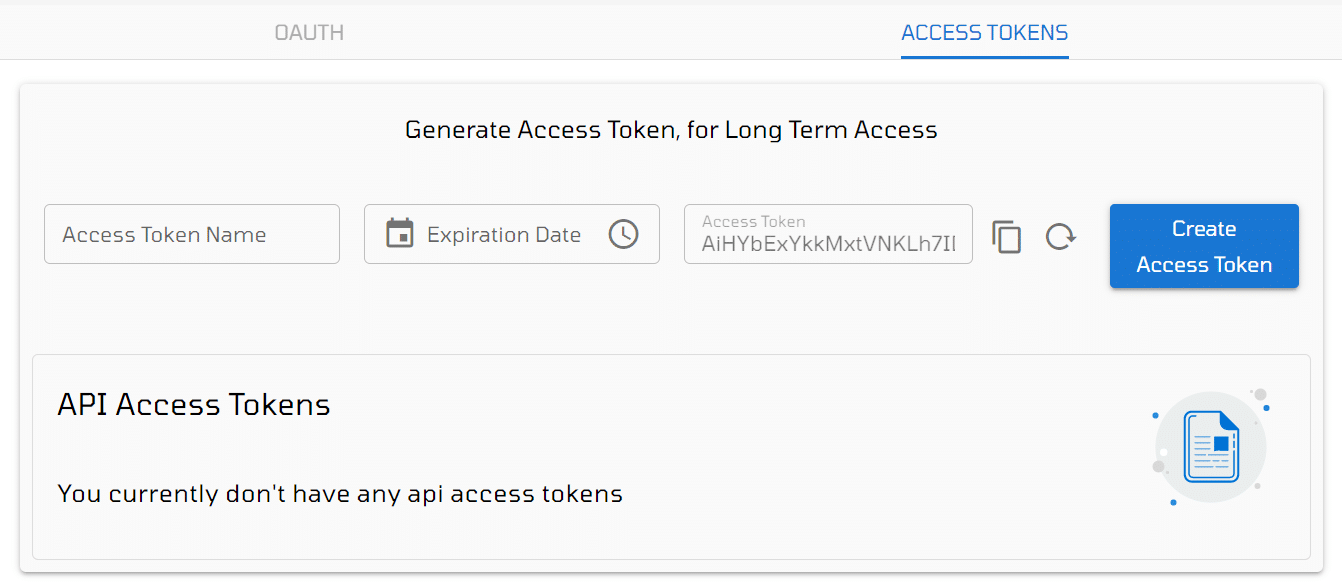Viewport: 1342px width, 585px height.
Task: Open the calendar picker for expiration date
Action: click(400, 233)
